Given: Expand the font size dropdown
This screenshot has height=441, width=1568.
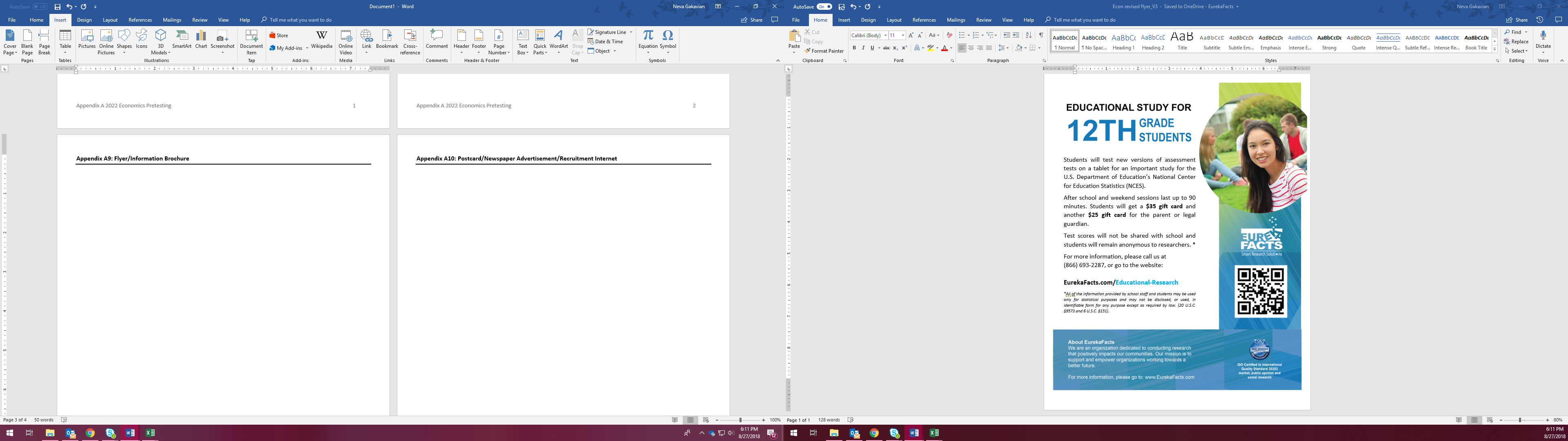Looking at the screenshot, I should [903, 36].
